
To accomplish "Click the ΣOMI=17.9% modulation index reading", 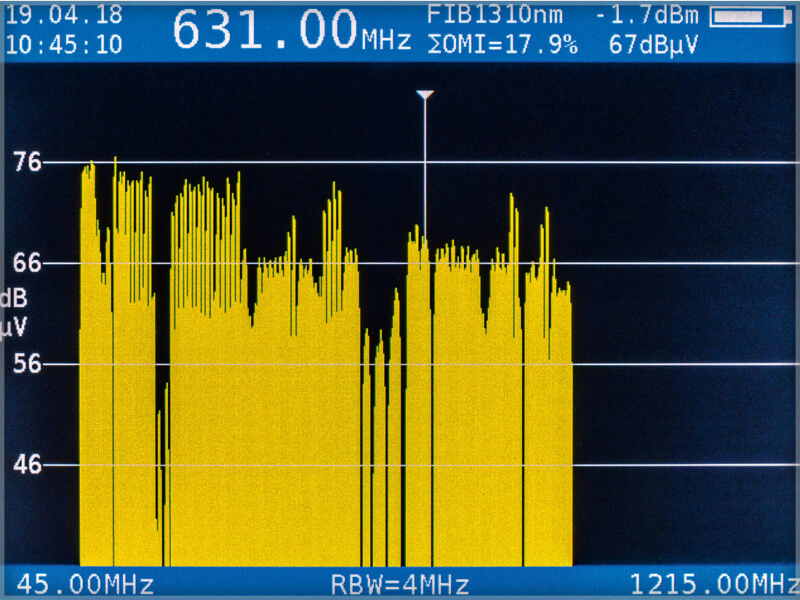I will coord(502,45).
